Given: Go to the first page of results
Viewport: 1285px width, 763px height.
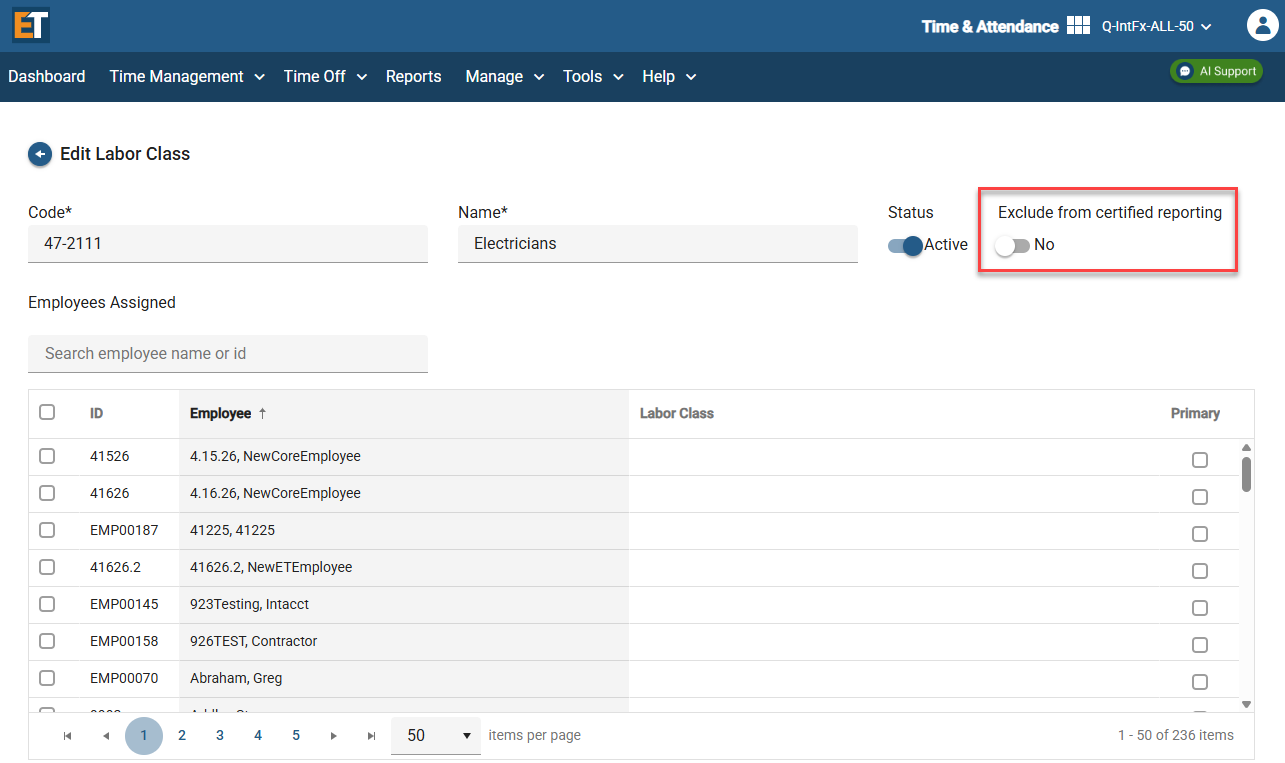Looking at the screenshot, I should (67, 735).
